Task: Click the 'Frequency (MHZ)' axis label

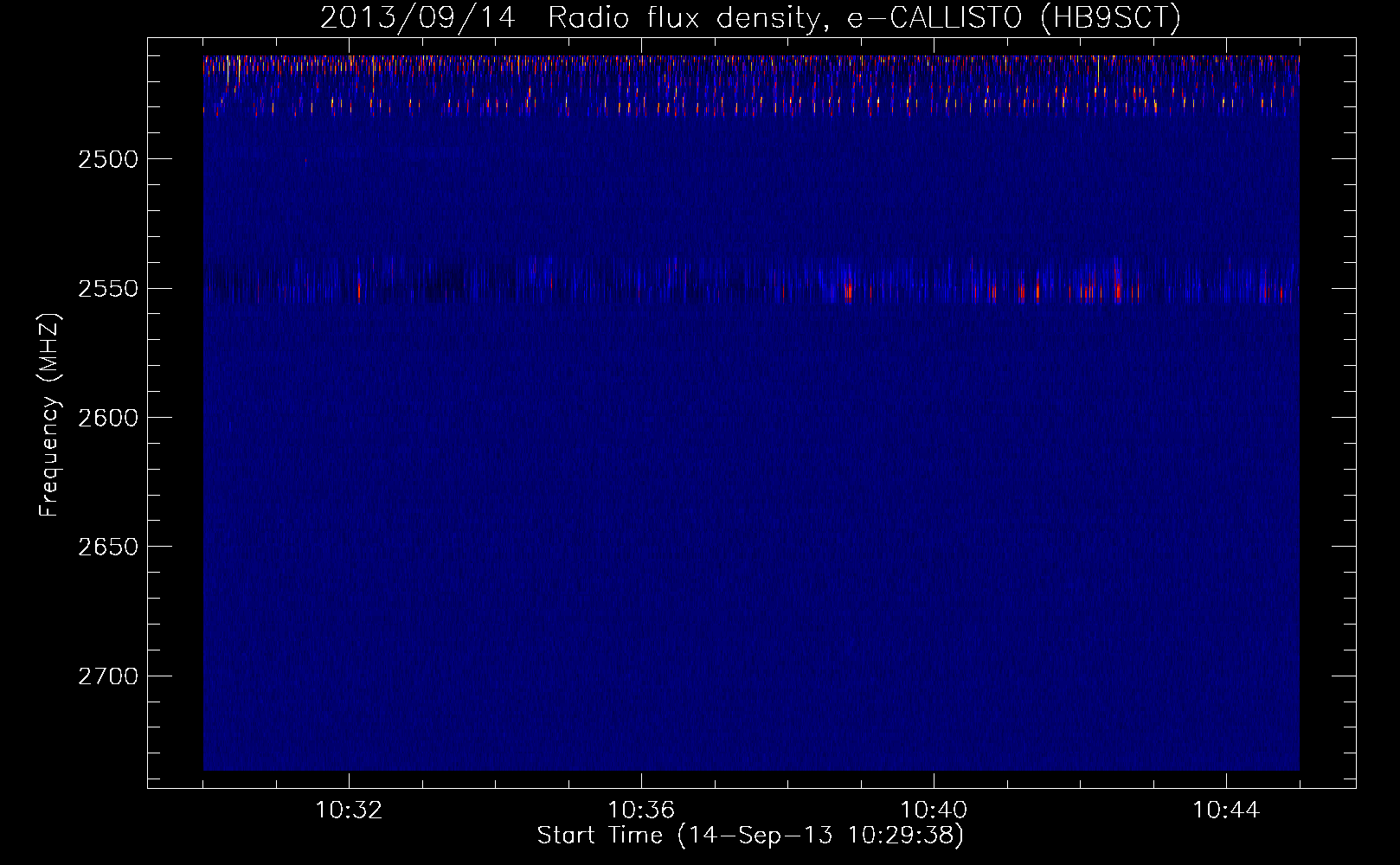Action: click(x=50, y=416)
